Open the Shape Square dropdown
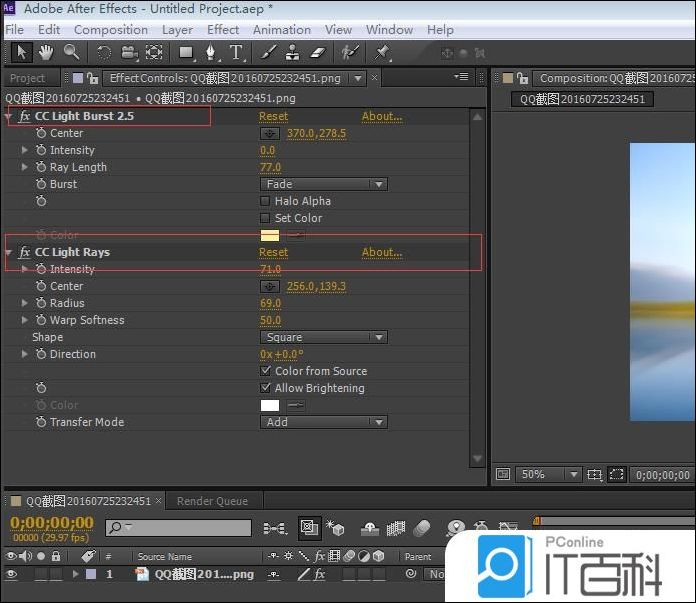Screen dimensions: 696x603 [323, 337]
